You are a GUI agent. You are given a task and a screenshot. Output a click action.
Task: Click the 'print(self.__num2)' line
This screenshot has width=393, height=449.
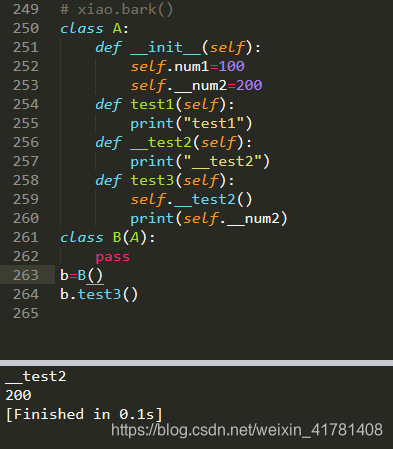pos(209,218)
